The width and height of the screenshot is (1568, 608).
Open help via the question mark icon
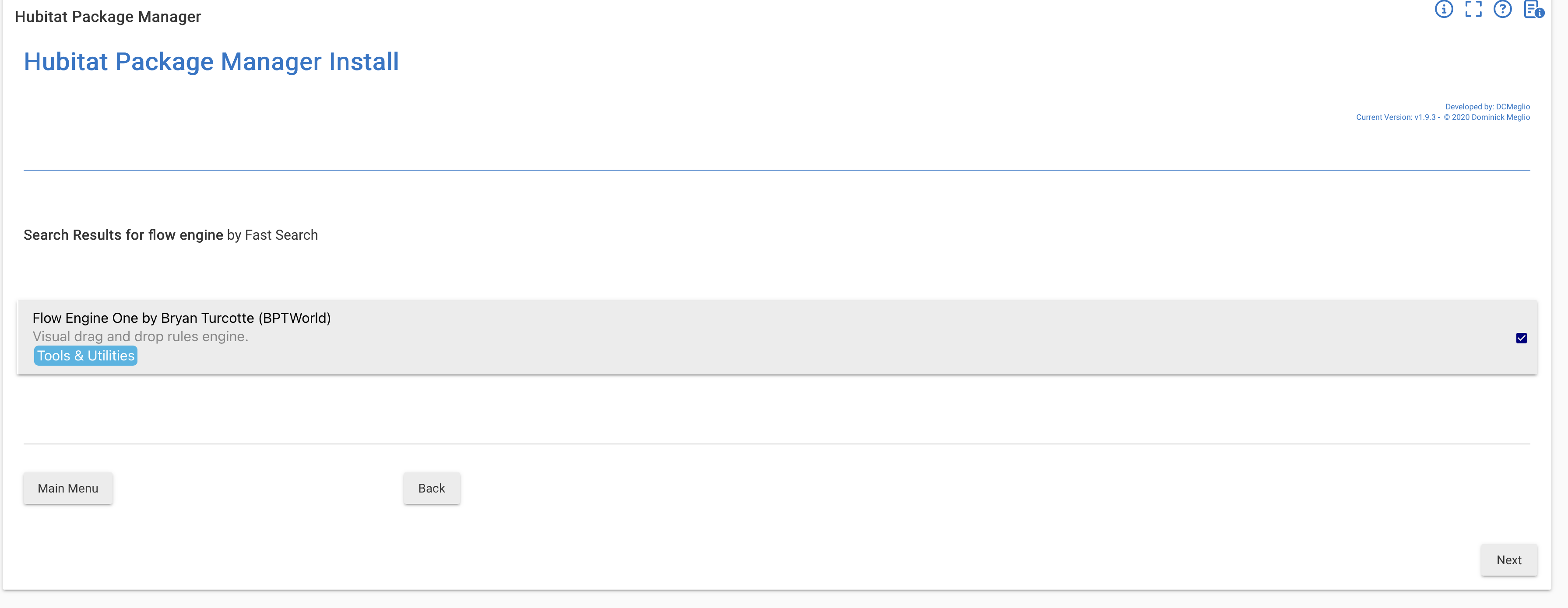[1502, 9]
